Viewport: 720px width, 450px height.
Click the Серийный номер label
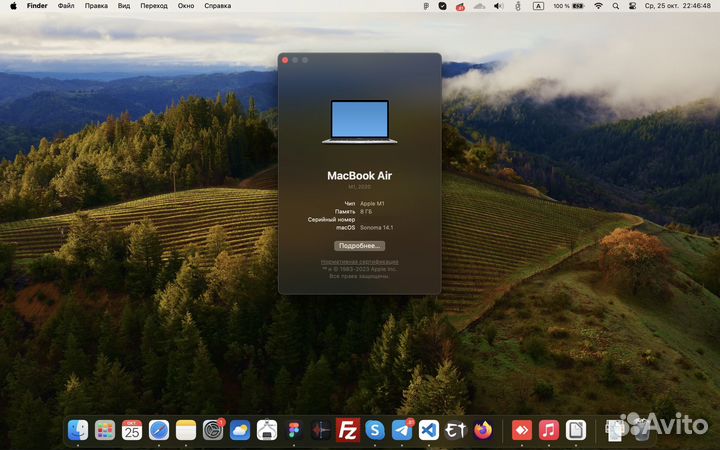click(x=332, y=219)
